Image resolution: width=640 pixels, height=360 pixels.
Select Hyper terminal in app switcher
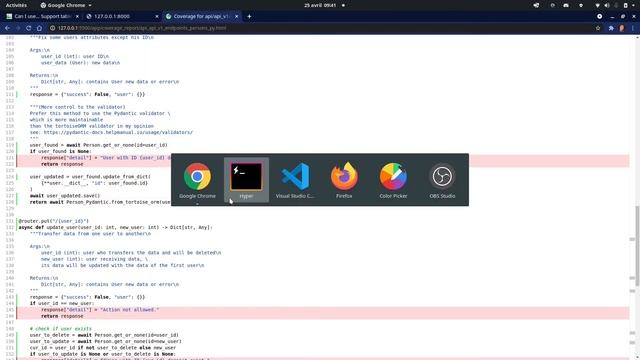coord(246,180)
